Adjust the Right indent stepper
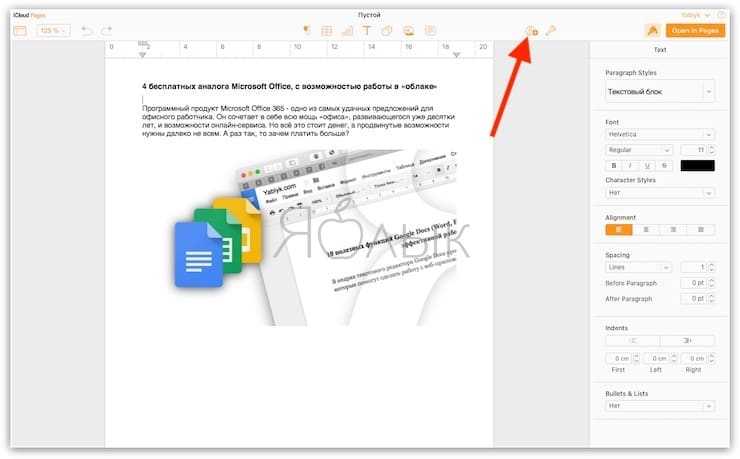The width and height of the screenshot is (740, 459). (712, 359)
